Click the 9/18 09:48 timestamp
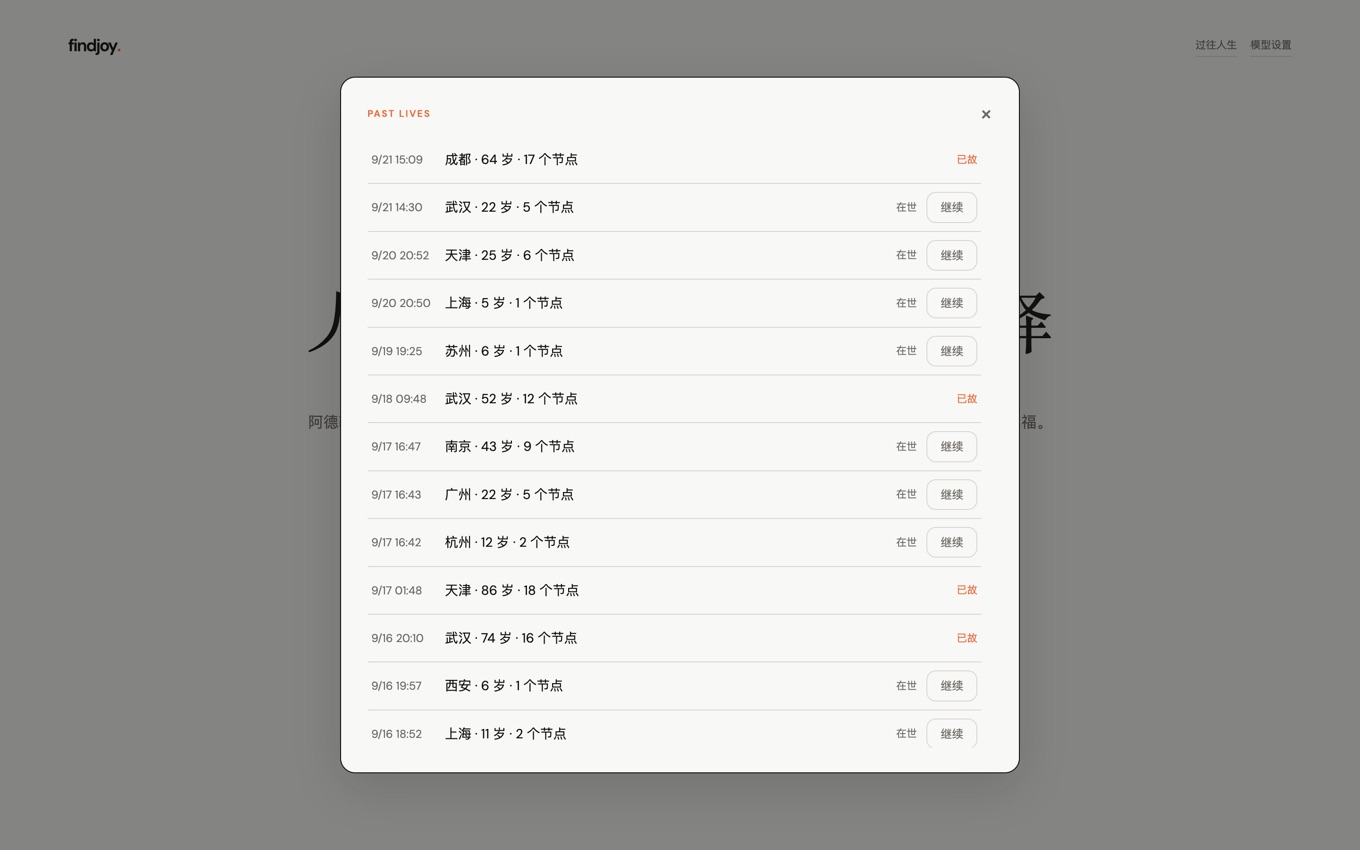 click(x=399, y=399)
